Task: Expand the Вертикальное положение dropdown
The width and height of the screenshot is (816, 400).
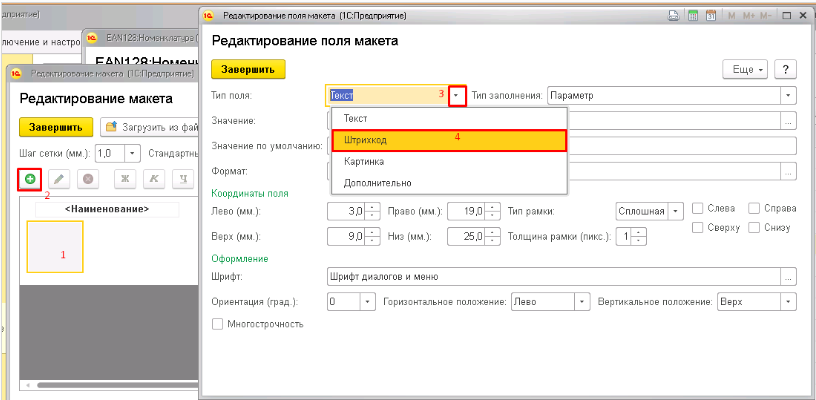Action: tap(788, 301)
